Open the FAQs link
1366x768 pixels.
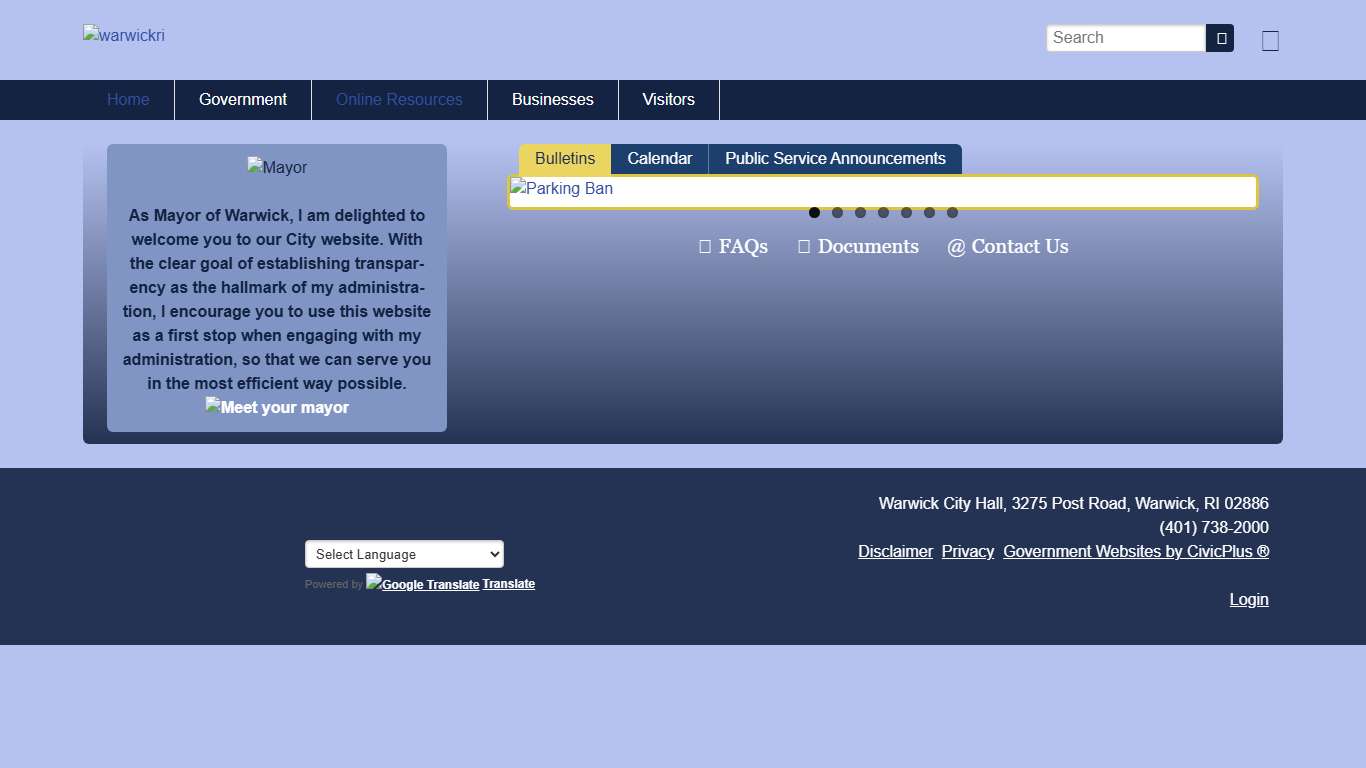[734, 247]
